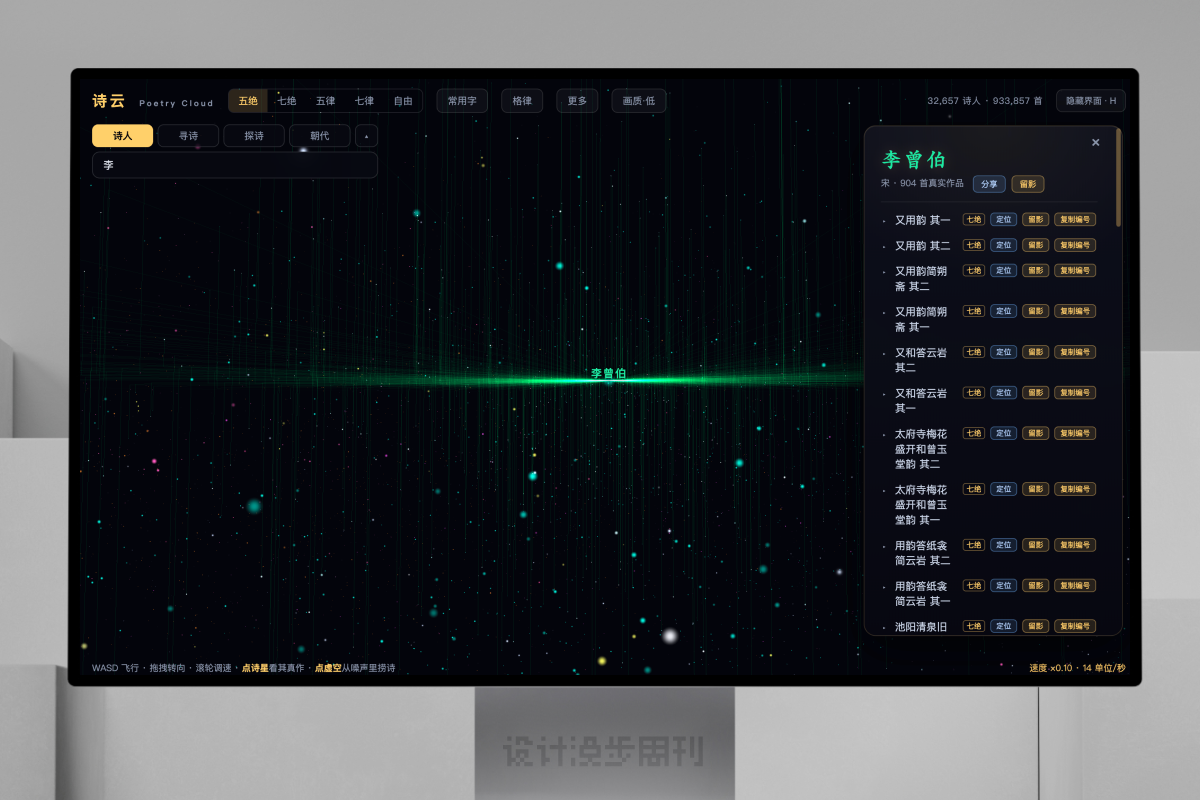This screenshot has width=1200, height=800.
Task: Open the 格律 menu
Action: coord(522,101)
